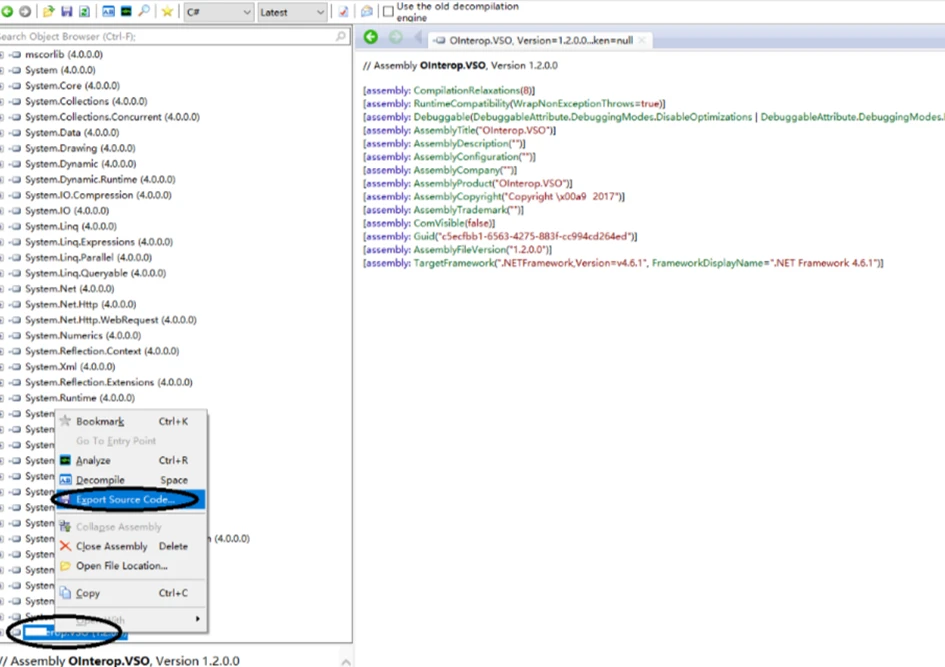Click the open file folder toolbar icon
Screen dimensions: 945x667
(x=49, y=12)
